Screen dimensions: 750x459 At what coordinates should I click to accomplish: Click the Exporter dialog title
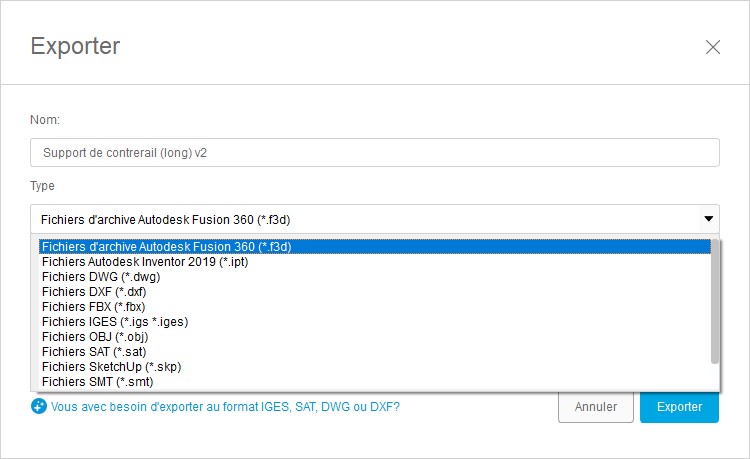pos(75,46)
